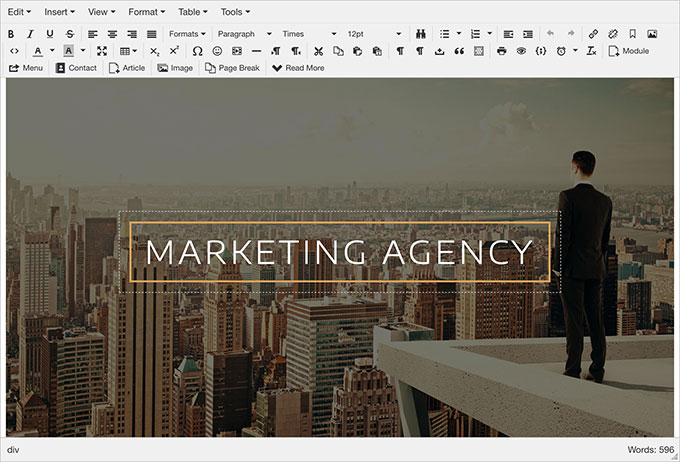Click the Article button
The width and height of the screenshot is (680, 462).
(x=127, y=68)
